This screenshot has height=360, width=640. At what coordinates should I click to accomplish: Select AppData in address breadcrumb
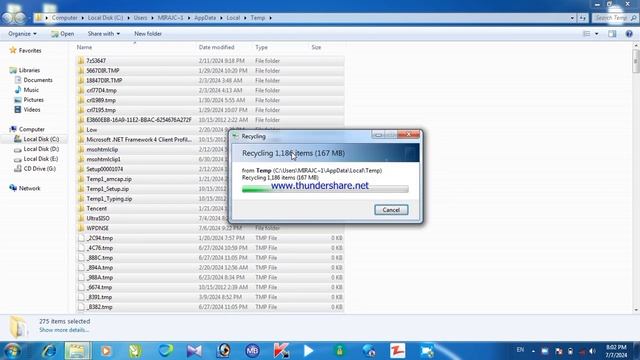205,18
